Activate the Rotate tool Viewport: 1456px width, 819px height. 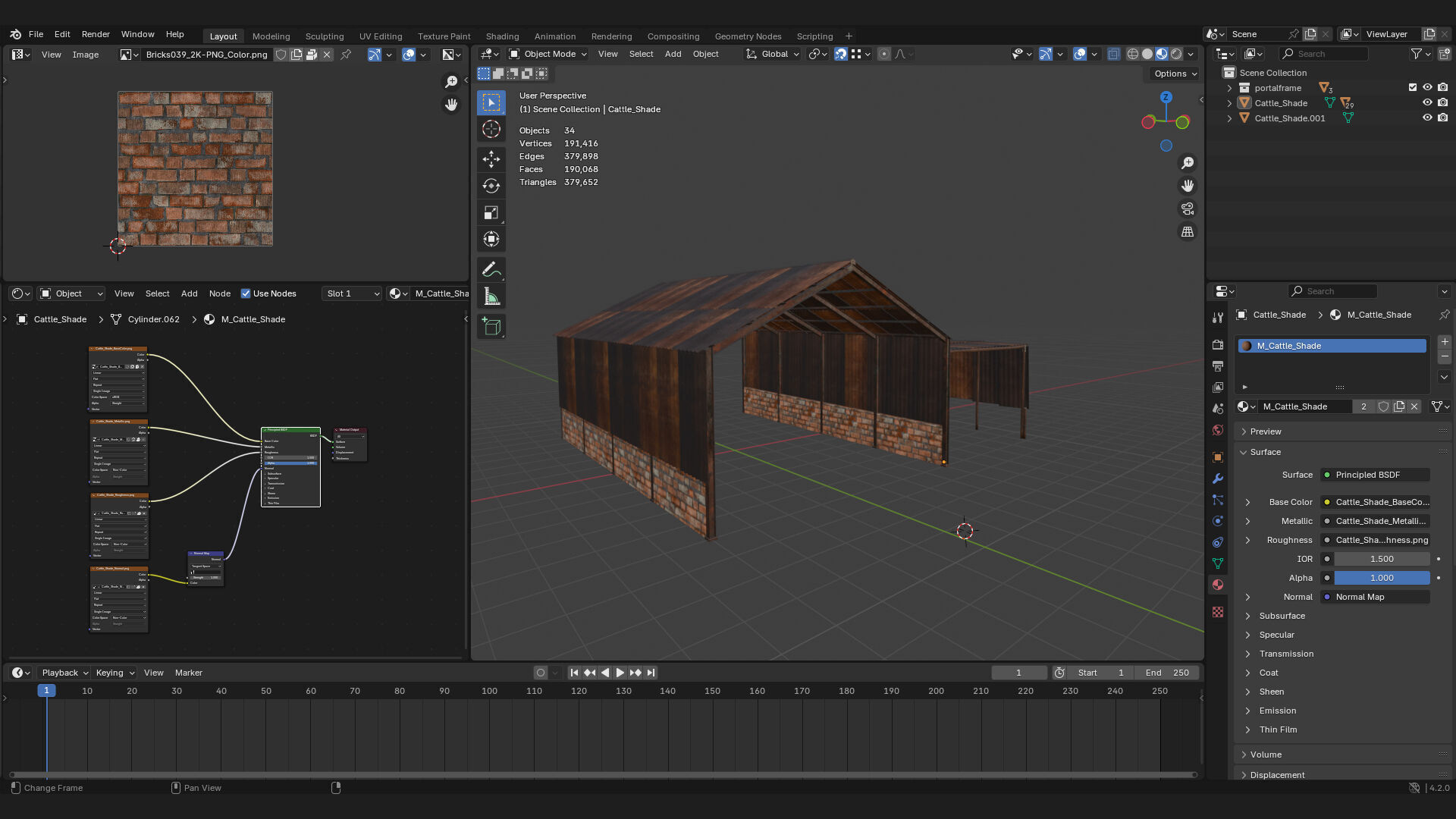tap(491, 186)
